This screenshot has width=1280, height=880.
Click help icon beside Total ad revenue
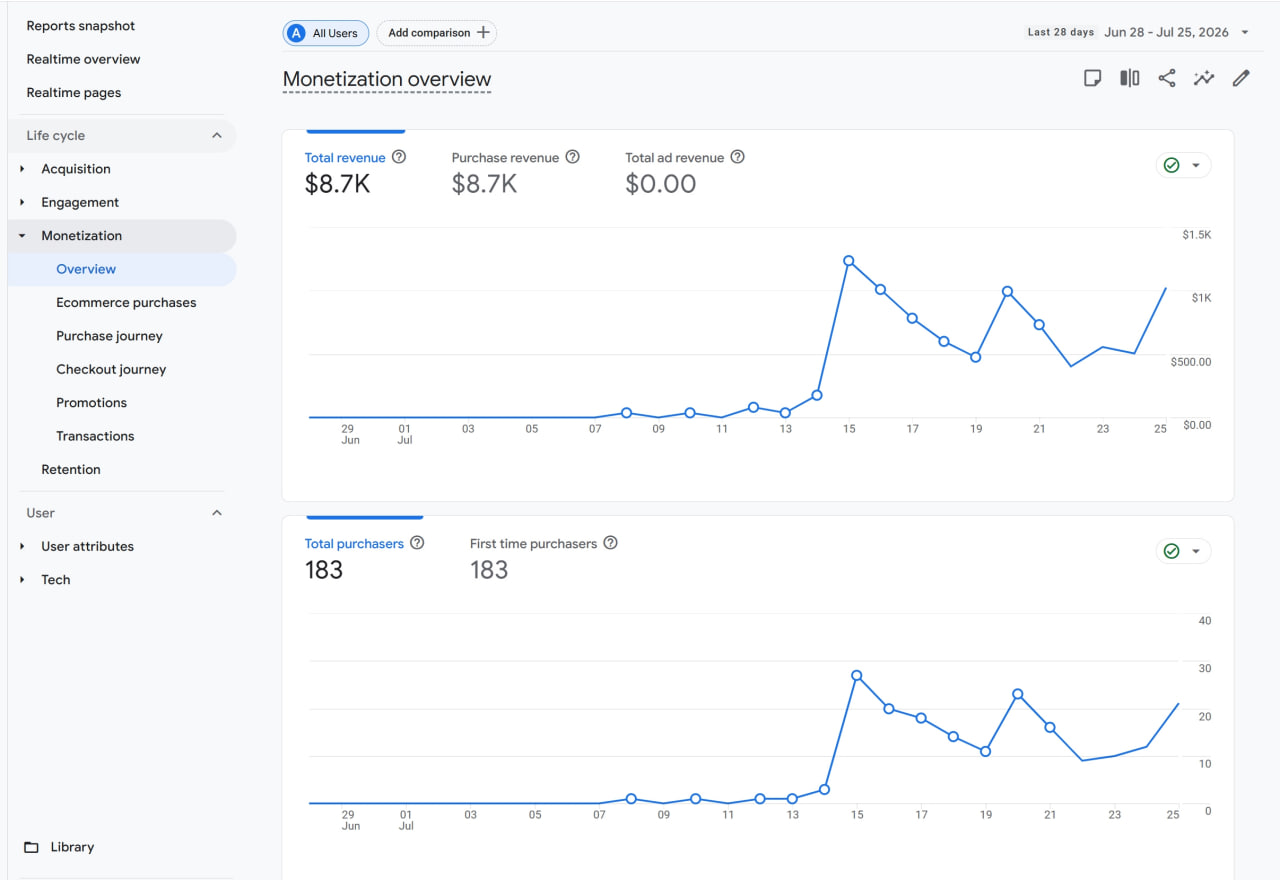738,157
